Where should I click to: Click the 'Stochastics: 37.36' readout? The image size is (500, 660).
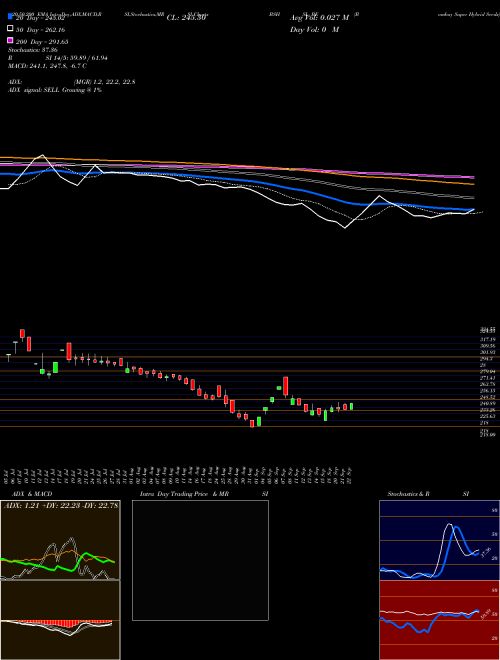pyautogui.click(x=33, y=50)
